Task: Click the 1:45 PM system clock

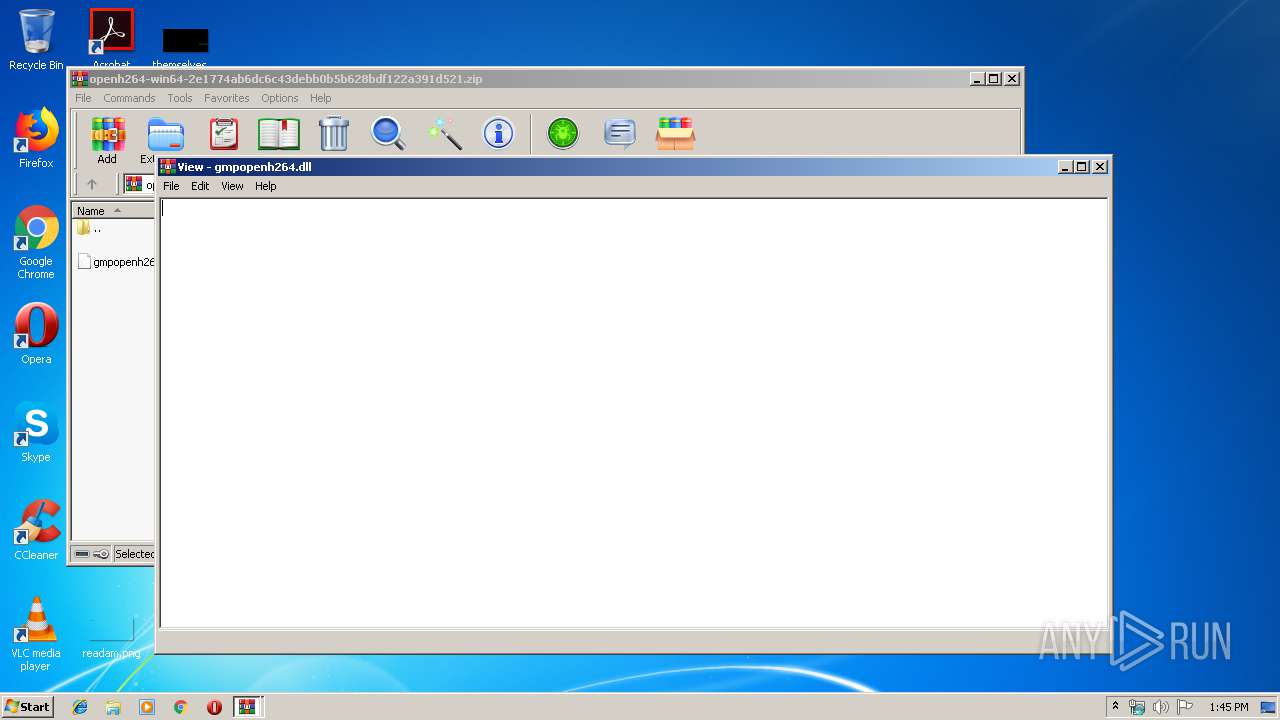Action: pyautogui.click(x=1228, y=707)
